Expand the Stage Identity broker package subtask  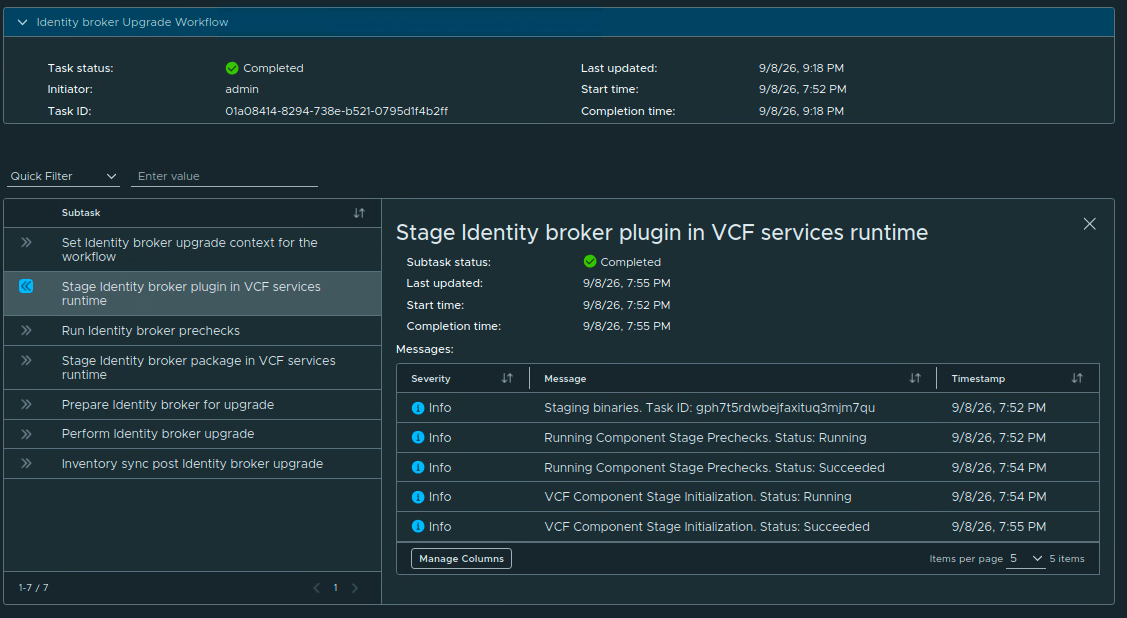[x=26, y=361]
